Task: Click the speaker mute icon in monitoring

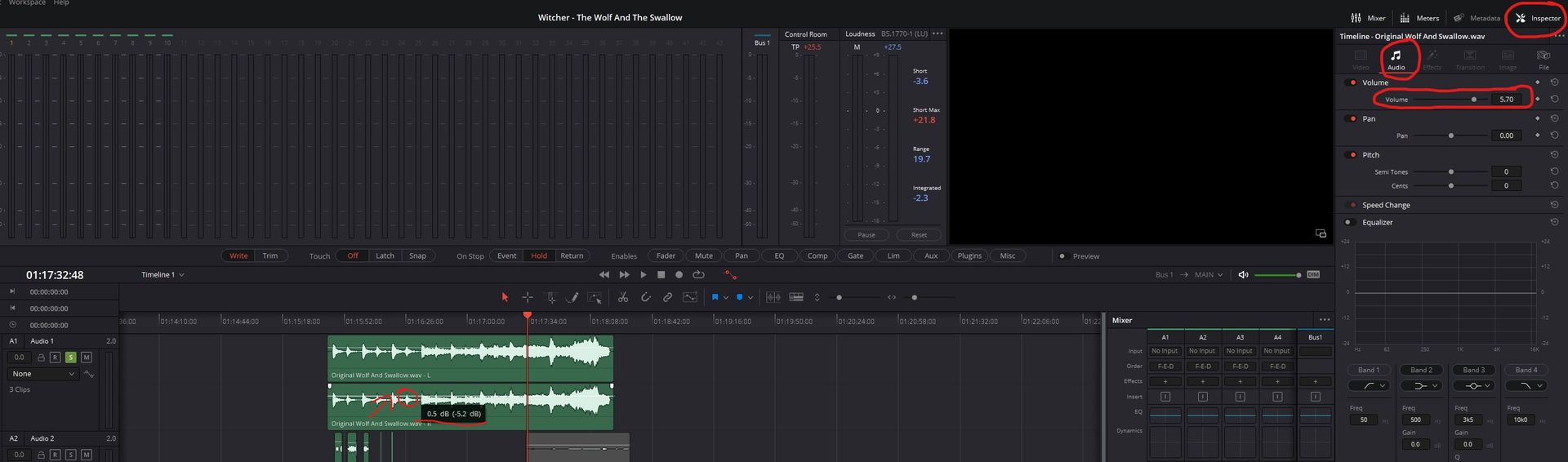Action: pyautogui.click(x=1243, y=275)
